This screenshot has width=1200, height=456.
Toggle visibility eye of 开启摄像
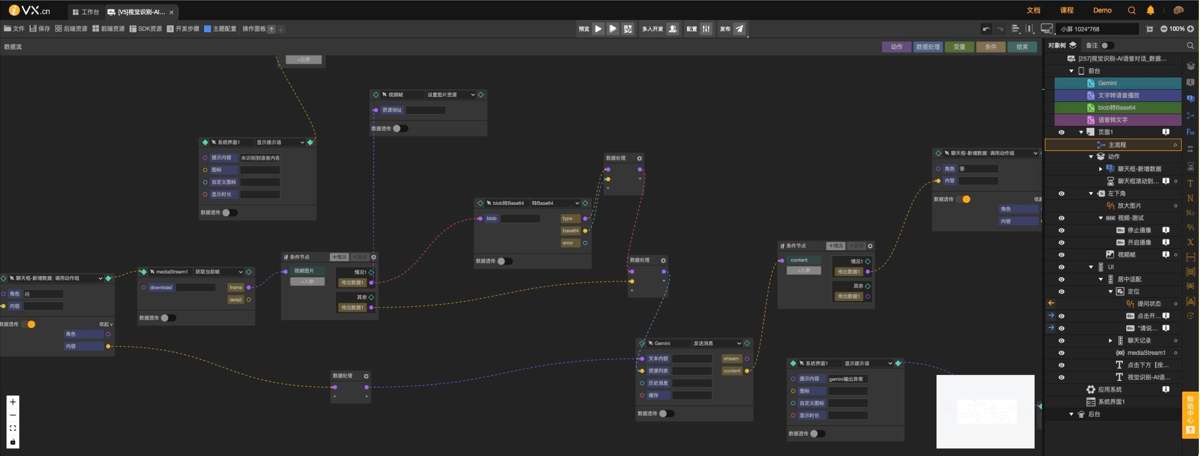pyautogui.click(x=1062, y=242)
